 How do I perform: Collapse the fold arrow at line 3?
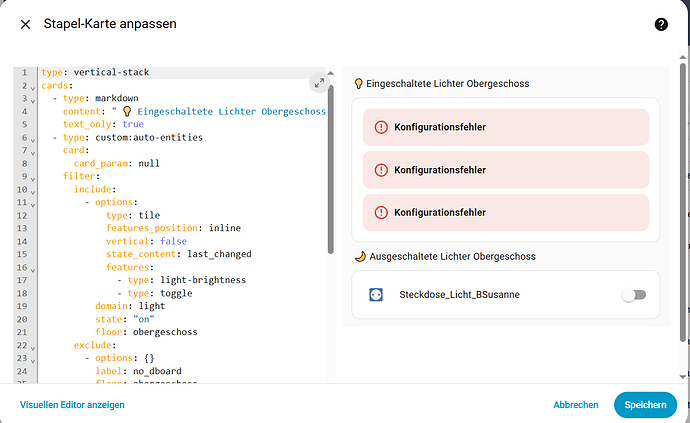33,100
